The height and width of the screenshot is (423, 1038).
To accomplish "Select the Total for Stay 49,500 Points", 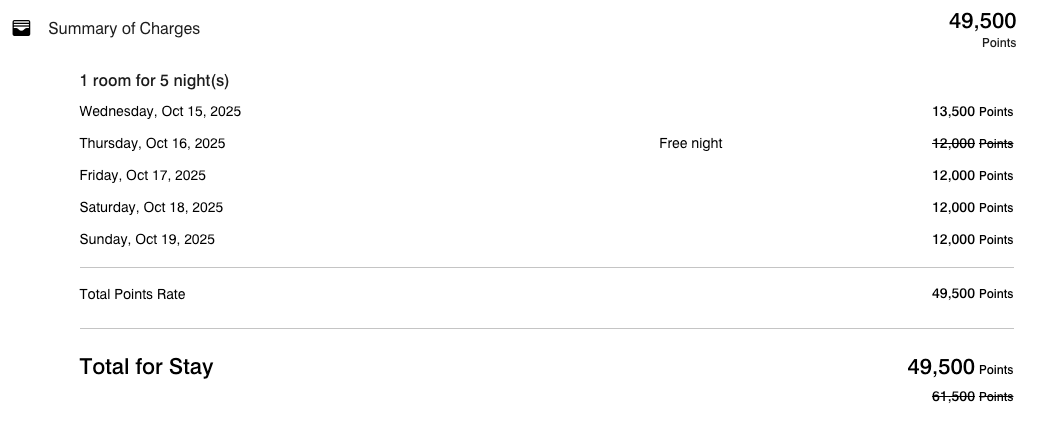I will (x=960, y=367).
